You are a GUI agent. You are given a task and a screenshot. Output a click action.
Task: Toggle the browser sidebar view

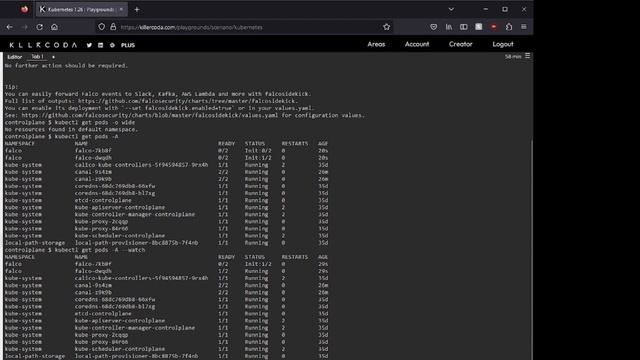[x=463, y=27]
